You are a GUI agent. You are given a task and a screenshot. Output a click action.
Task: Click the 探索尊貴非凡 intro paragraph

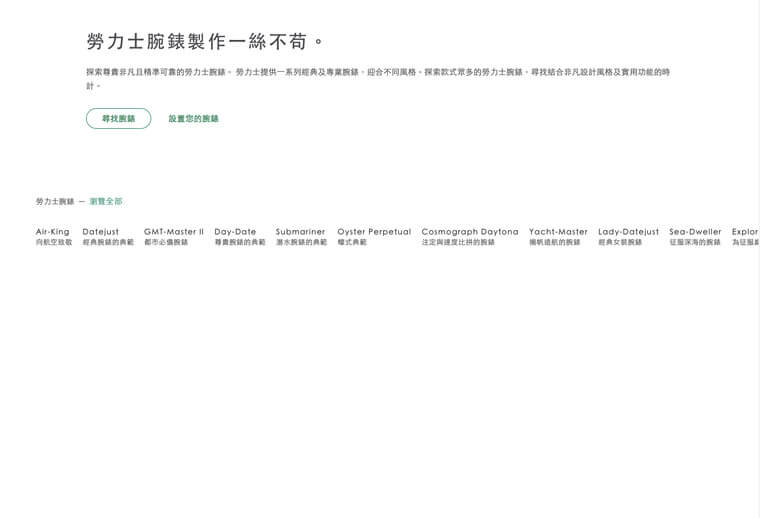pyautogui.click(x=378, y=73)
